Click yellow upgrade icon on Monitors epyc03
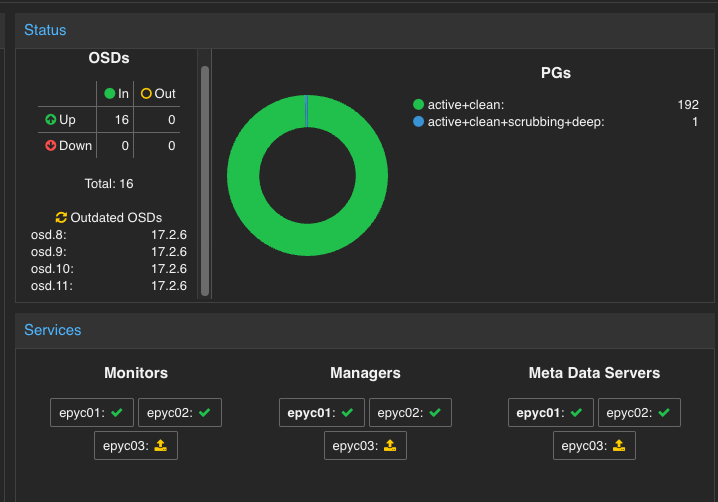The image size is (718, 502). pyautogui.click(x=161, y=445)
